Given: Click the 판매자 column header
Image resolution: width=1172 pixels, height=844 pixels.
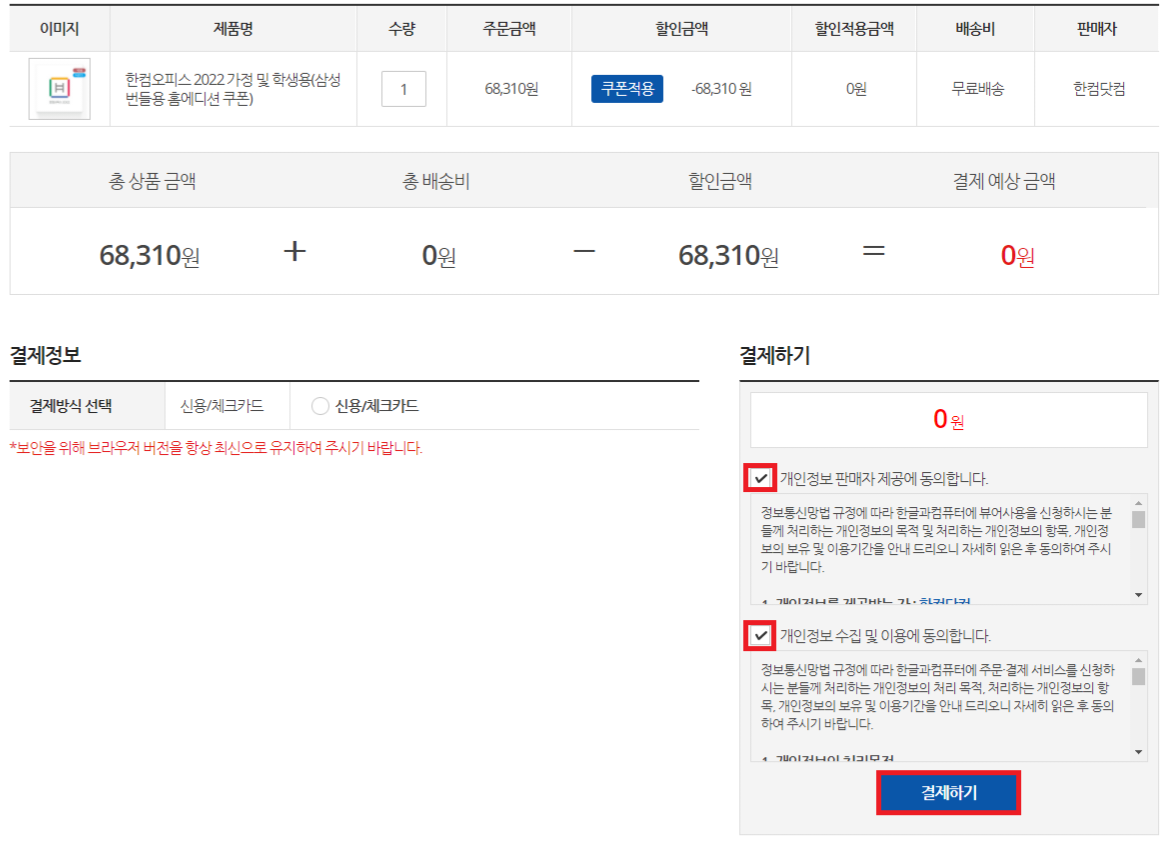Looking at the screenshot, I should (x=1097, y=28).
